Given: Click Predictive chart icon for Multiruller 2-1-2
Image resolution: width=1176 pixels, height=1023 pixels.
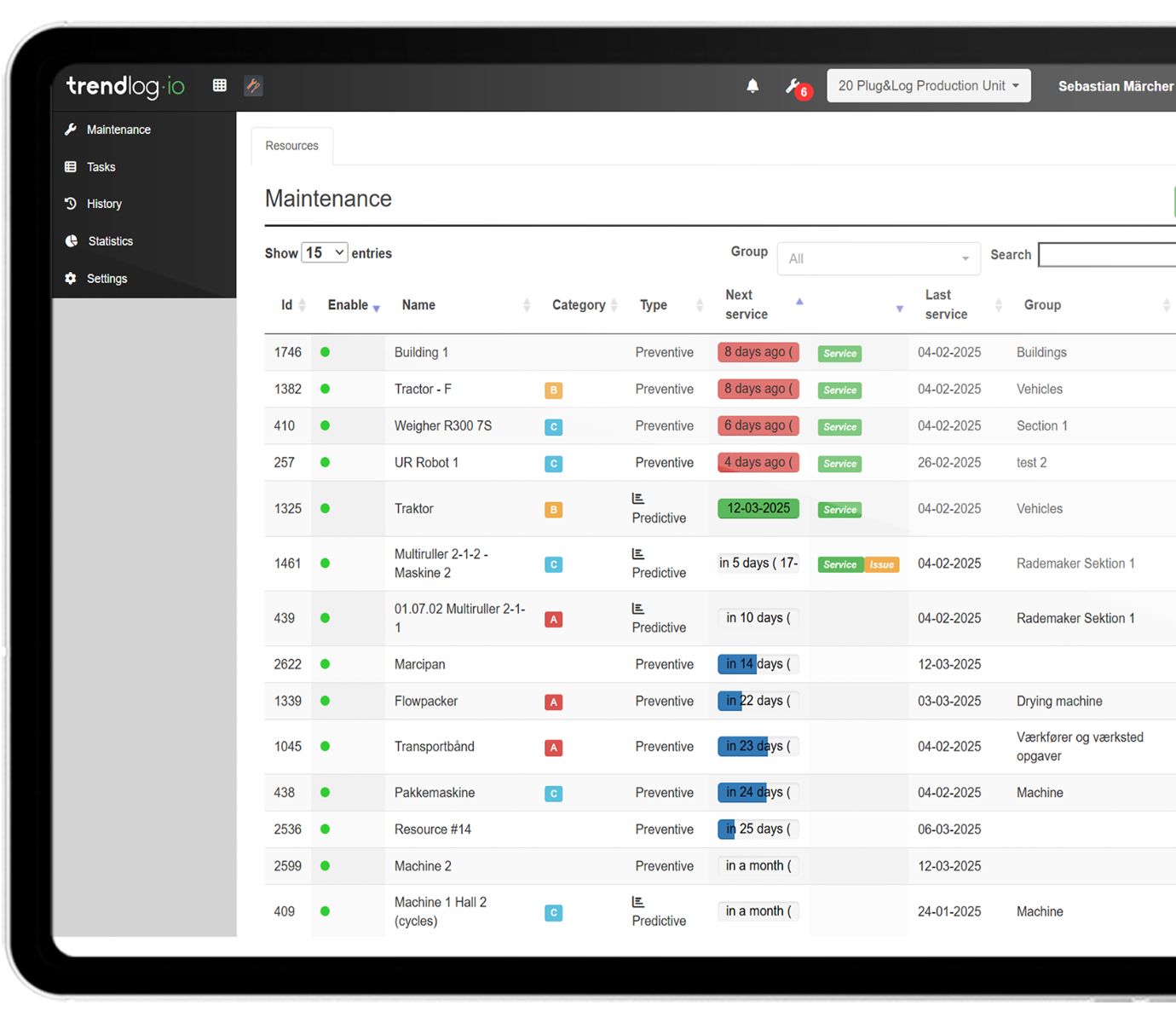Looking at the screenshot, I should tap(638, 554).
